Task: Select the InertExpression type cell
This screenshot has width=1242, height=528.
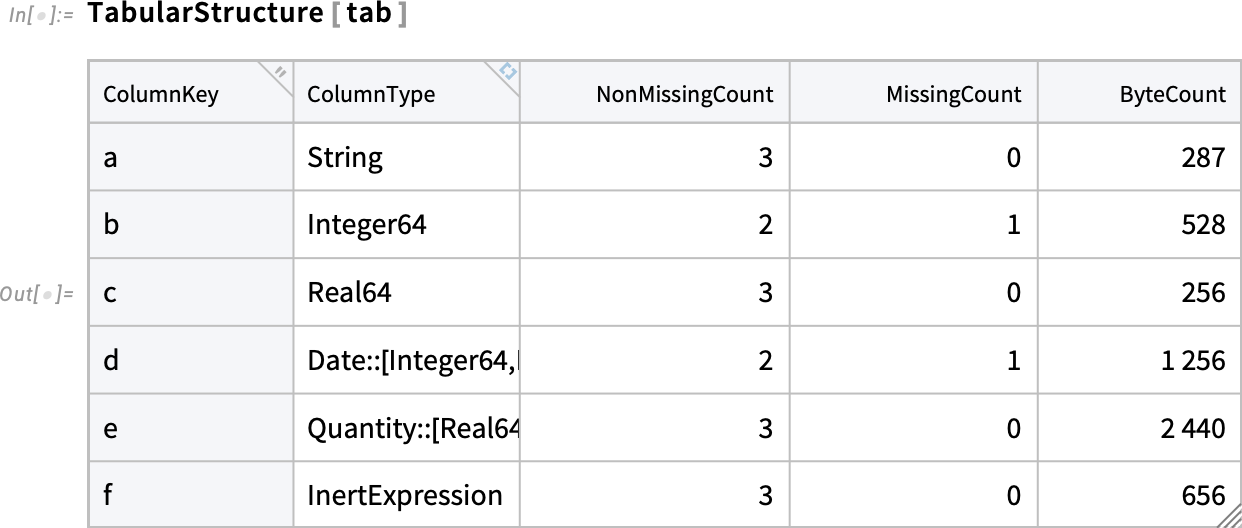Action: [407, 495]
